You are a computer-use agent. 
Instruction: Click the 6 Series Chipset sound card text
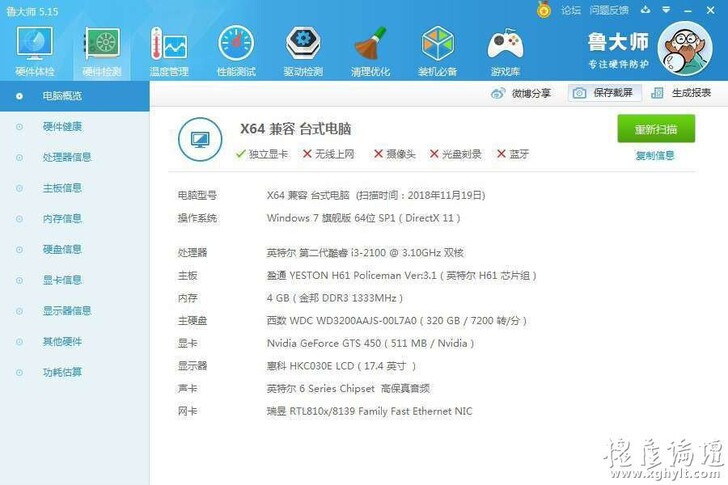tap(348, 388)
